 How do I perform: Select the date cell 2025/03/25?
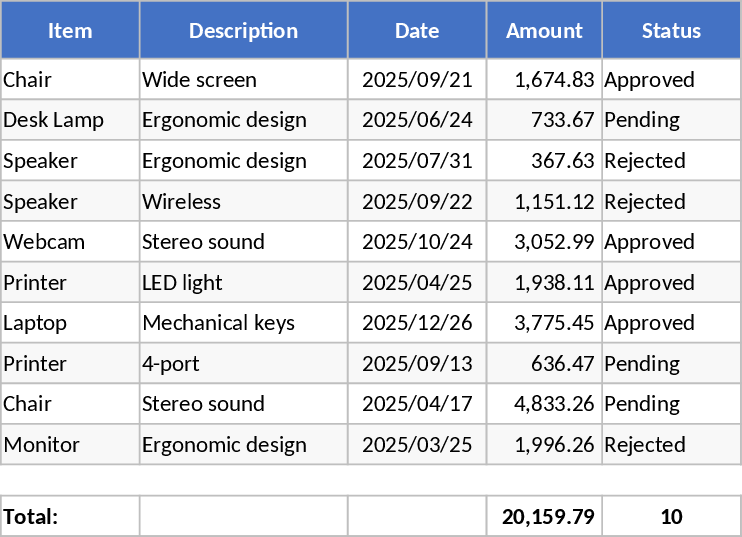417,445
